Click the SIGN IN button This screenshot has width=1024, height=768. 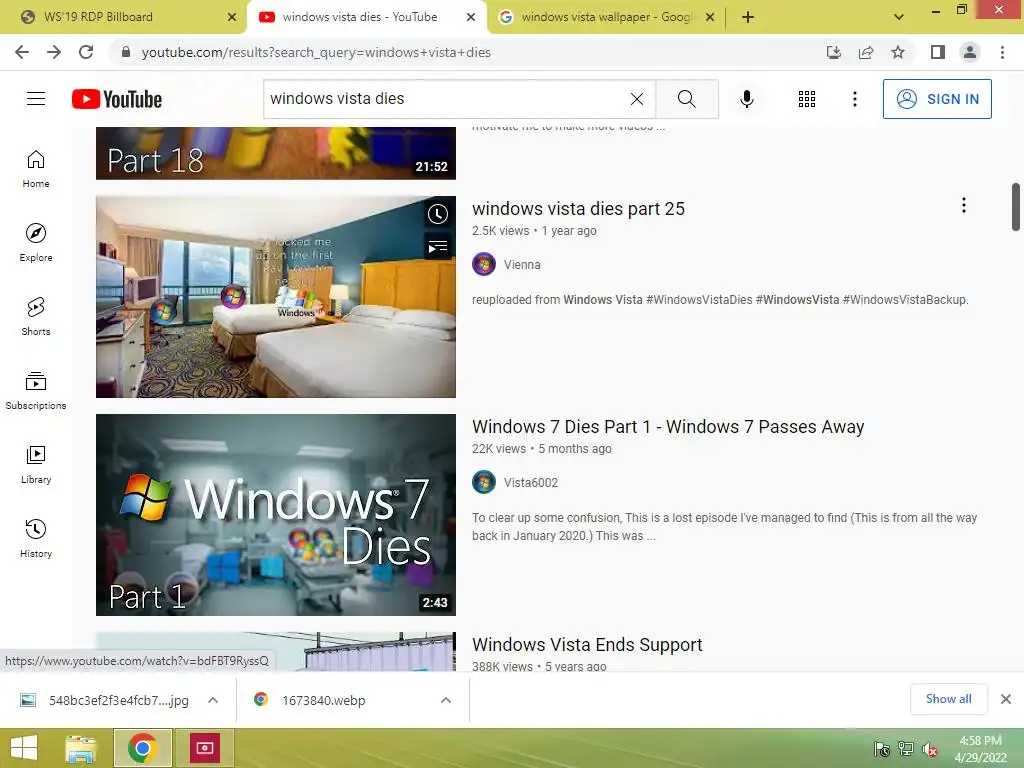(x=937, y=99)
